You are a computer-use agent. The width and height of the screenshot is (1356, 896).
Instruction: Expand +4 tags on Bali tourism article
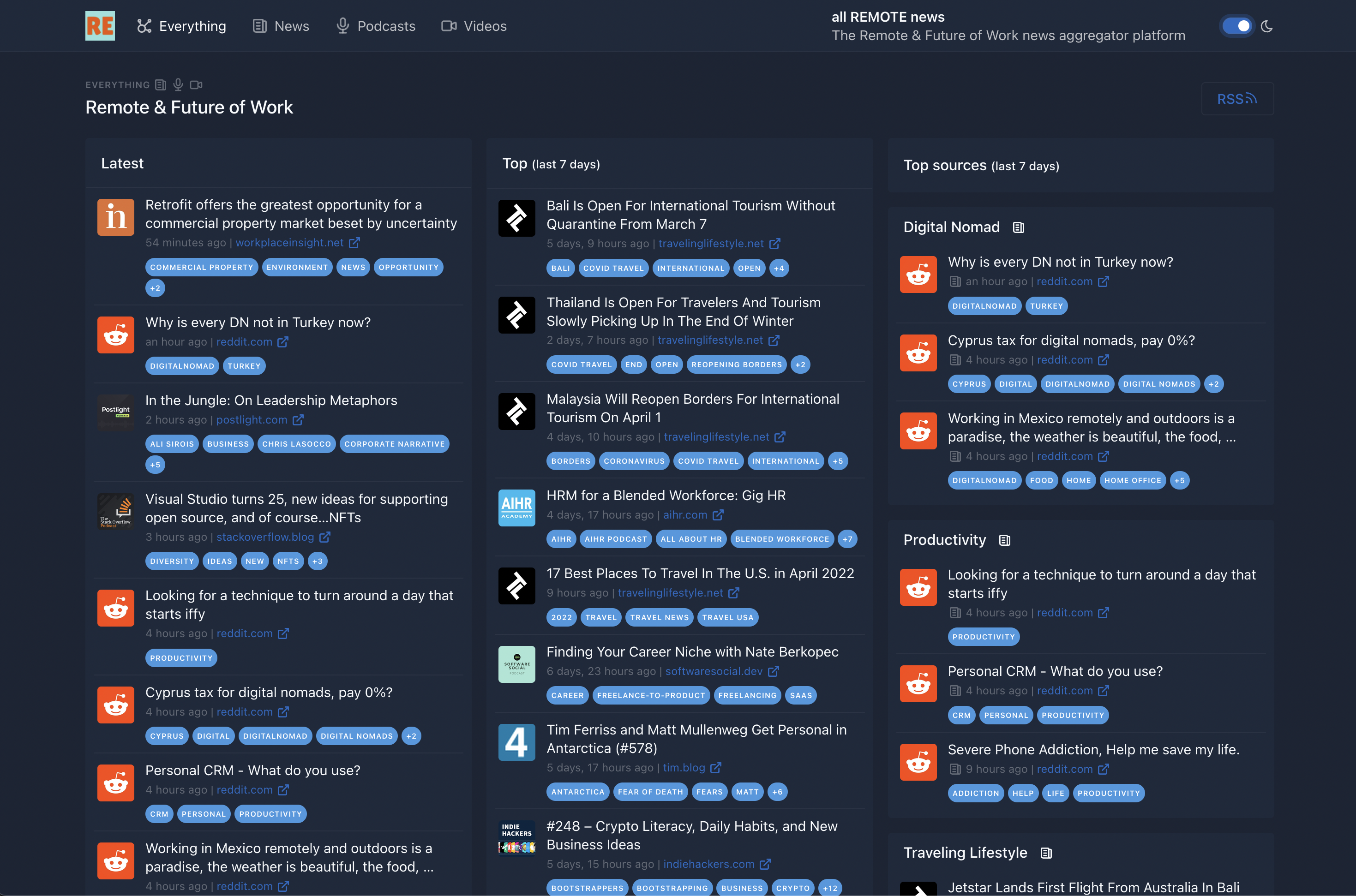pyautogui.click(x=779, y=268)
